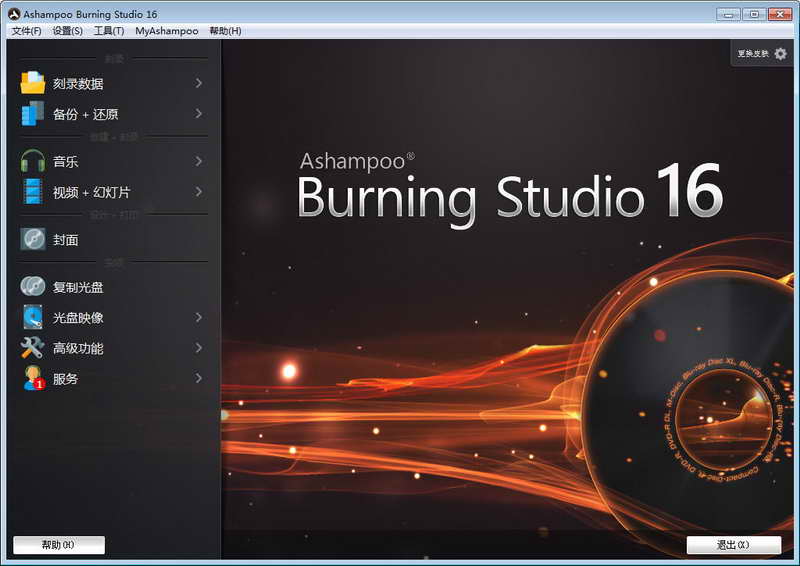Click the wrench 高级功能 tools icon
The height and width of the screenshot is (566, 800).
pos(33,348)
